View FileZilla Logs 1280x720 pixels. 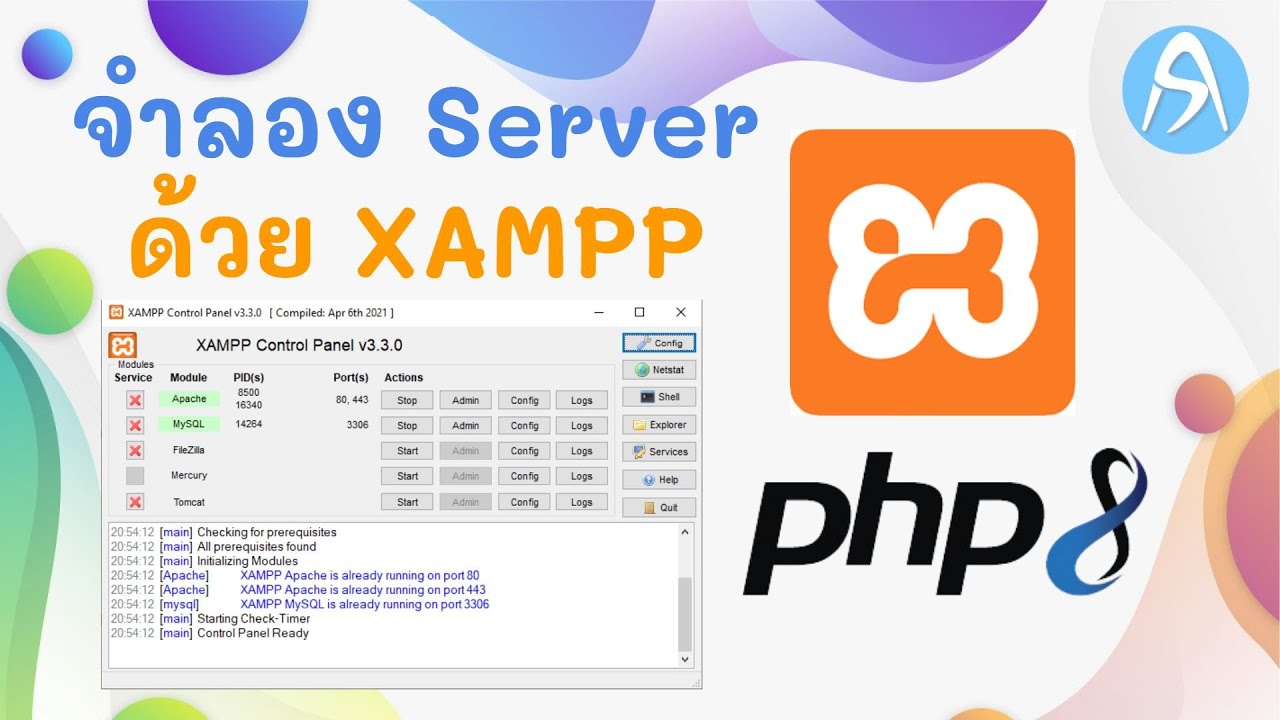click(x=582, y=451)
